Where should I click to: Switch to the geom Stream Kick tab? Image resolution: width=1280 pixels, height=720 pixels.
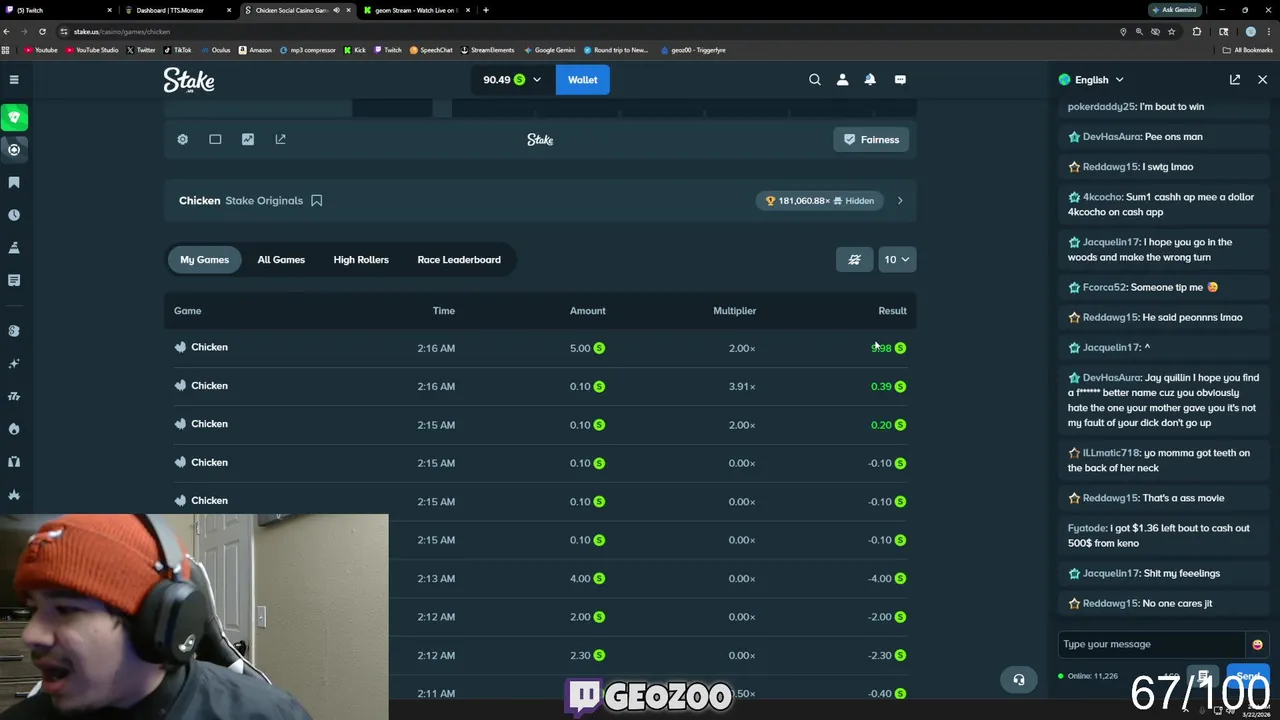(x=416, y=10)
